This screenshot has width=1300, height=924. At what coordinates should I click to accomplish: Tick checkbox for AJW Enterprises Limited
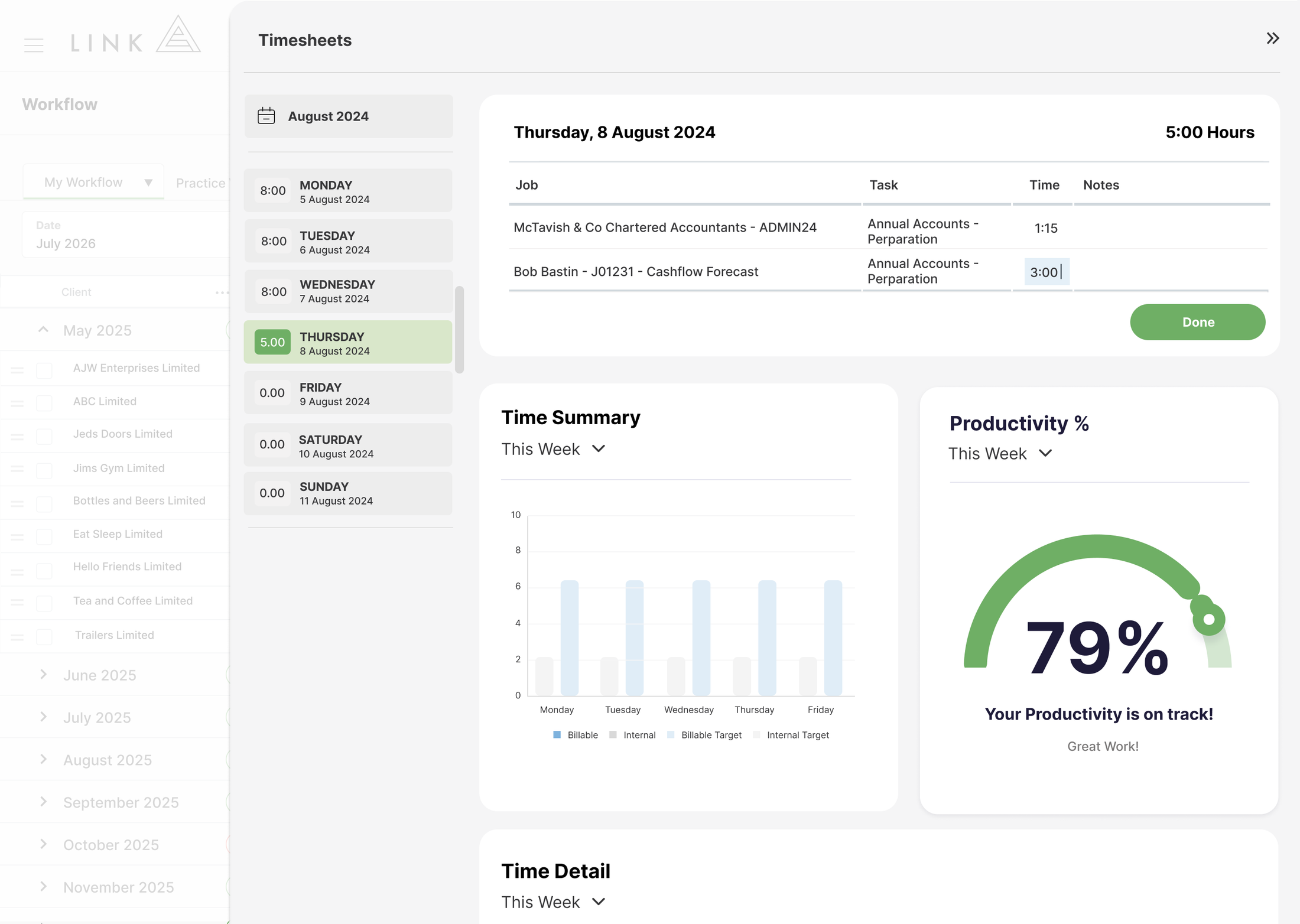point(44,370)
